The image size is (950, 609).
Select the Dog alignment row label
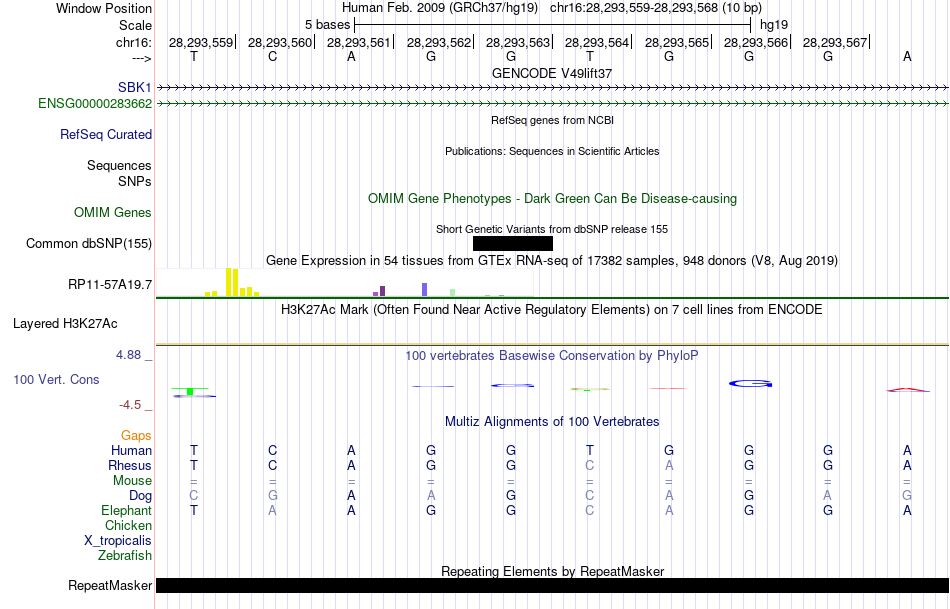coord(140,496)
